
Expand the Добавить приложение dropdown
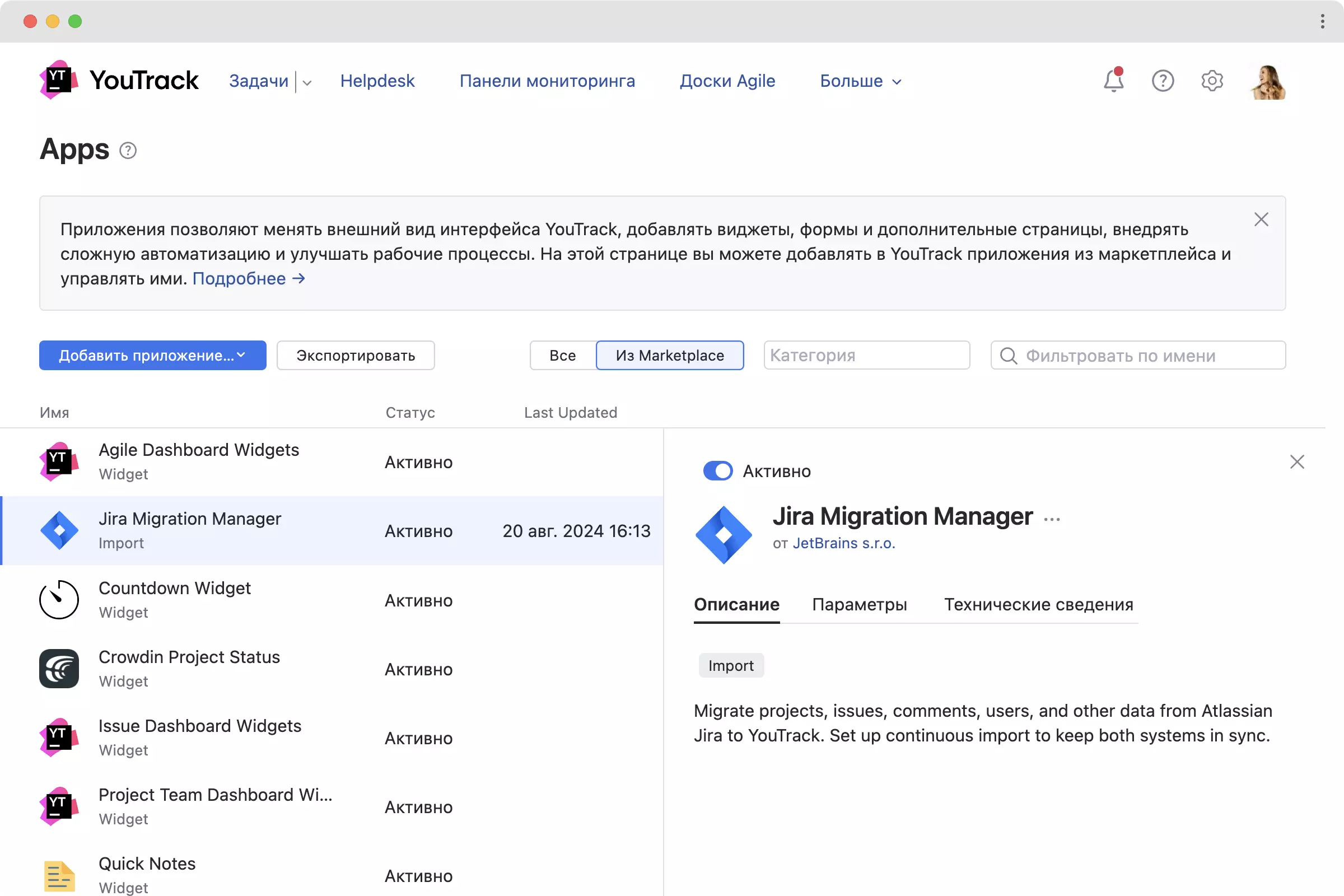(152, 356)
